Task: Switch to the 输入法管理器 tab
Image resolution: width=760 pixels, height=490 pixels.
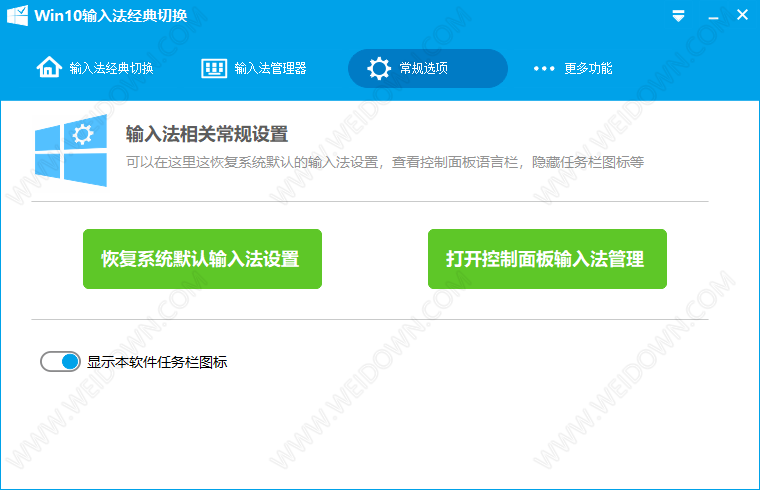Action: [254, 68]
